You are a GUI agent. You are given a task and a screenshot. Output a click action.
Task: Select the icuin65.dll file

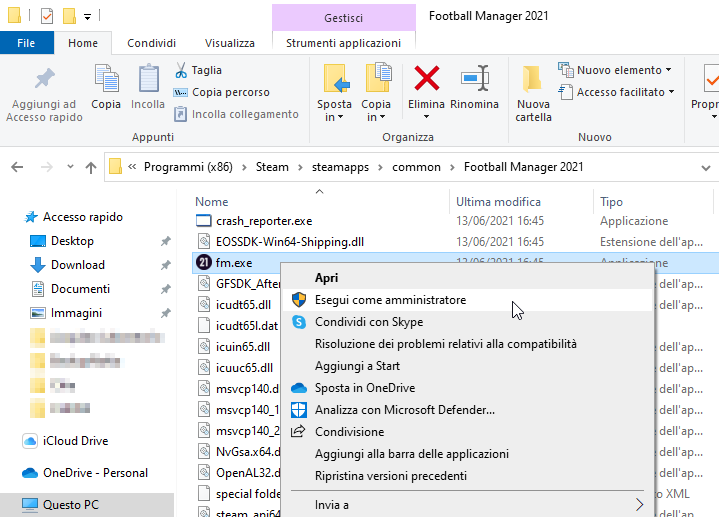point(243,347)
